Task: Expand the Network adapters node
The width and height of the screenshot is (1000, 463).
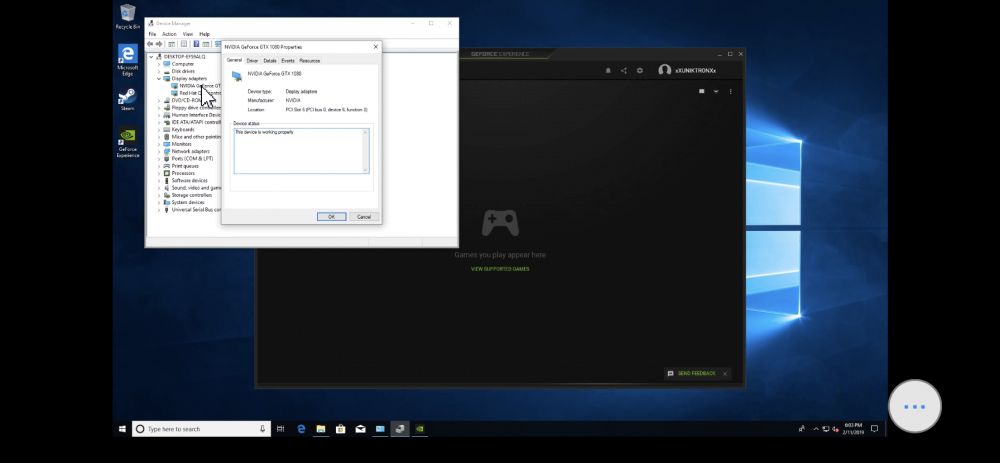Action: [x=159, y=151]
